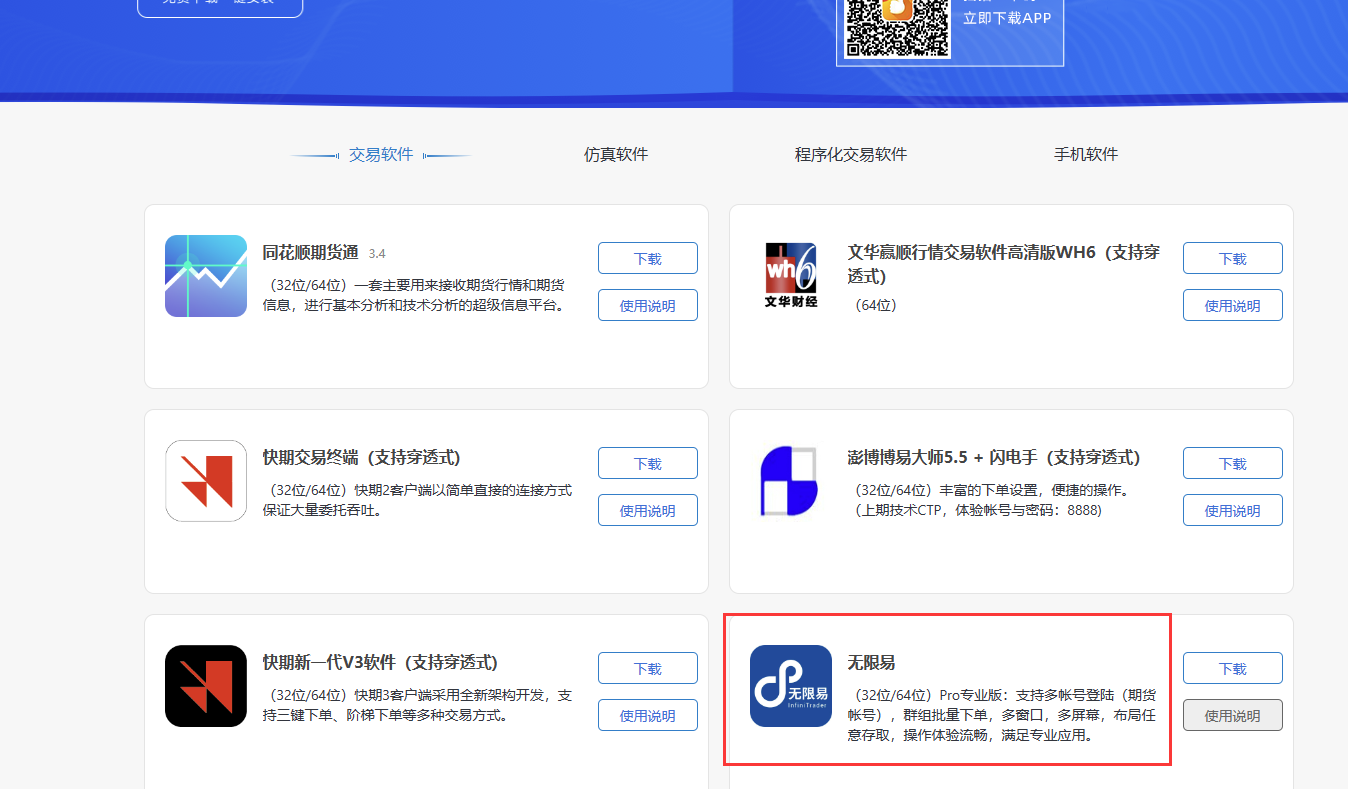This screenshot has width=1348, height=789.
Task: Switch to the 仿真软件 tab
Action: point(616,155)
